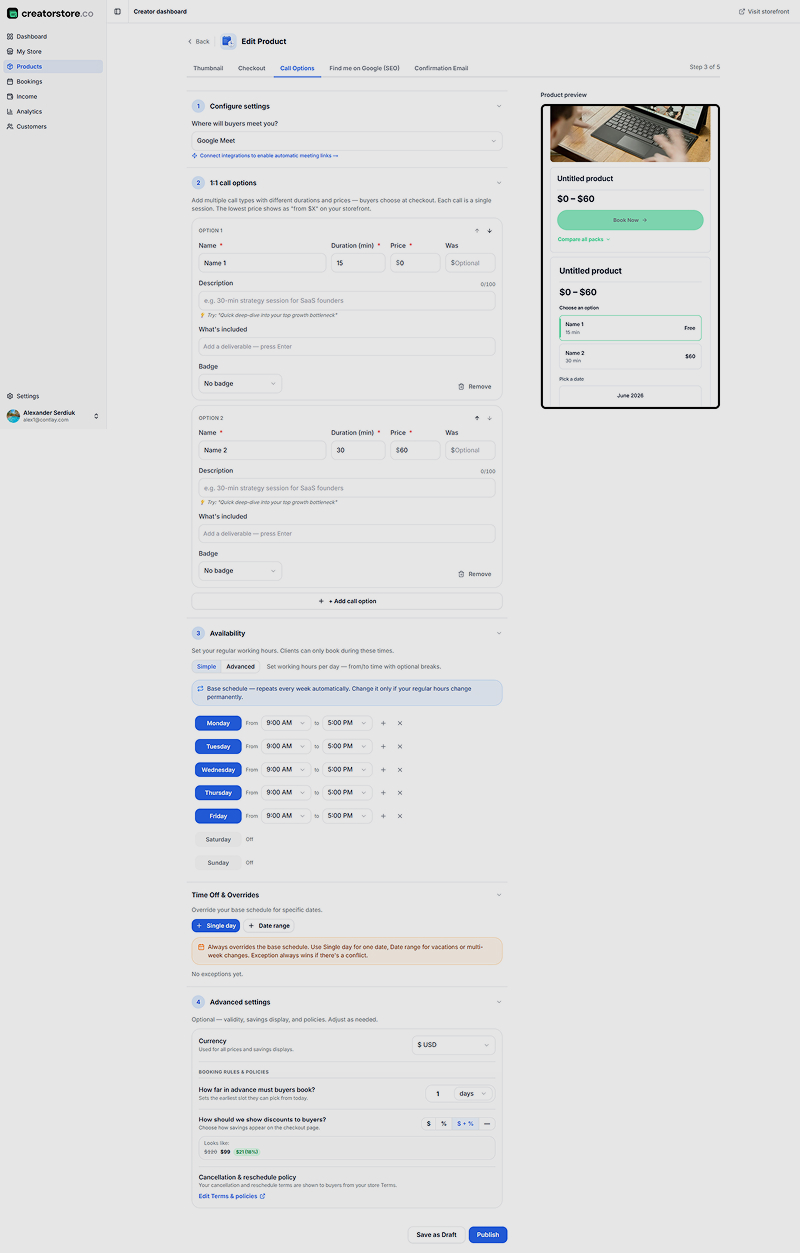This screenshot has height=1253, width=800.
Task: Switch to Find me on Google (SEO) tab
Action: [364, 68]
